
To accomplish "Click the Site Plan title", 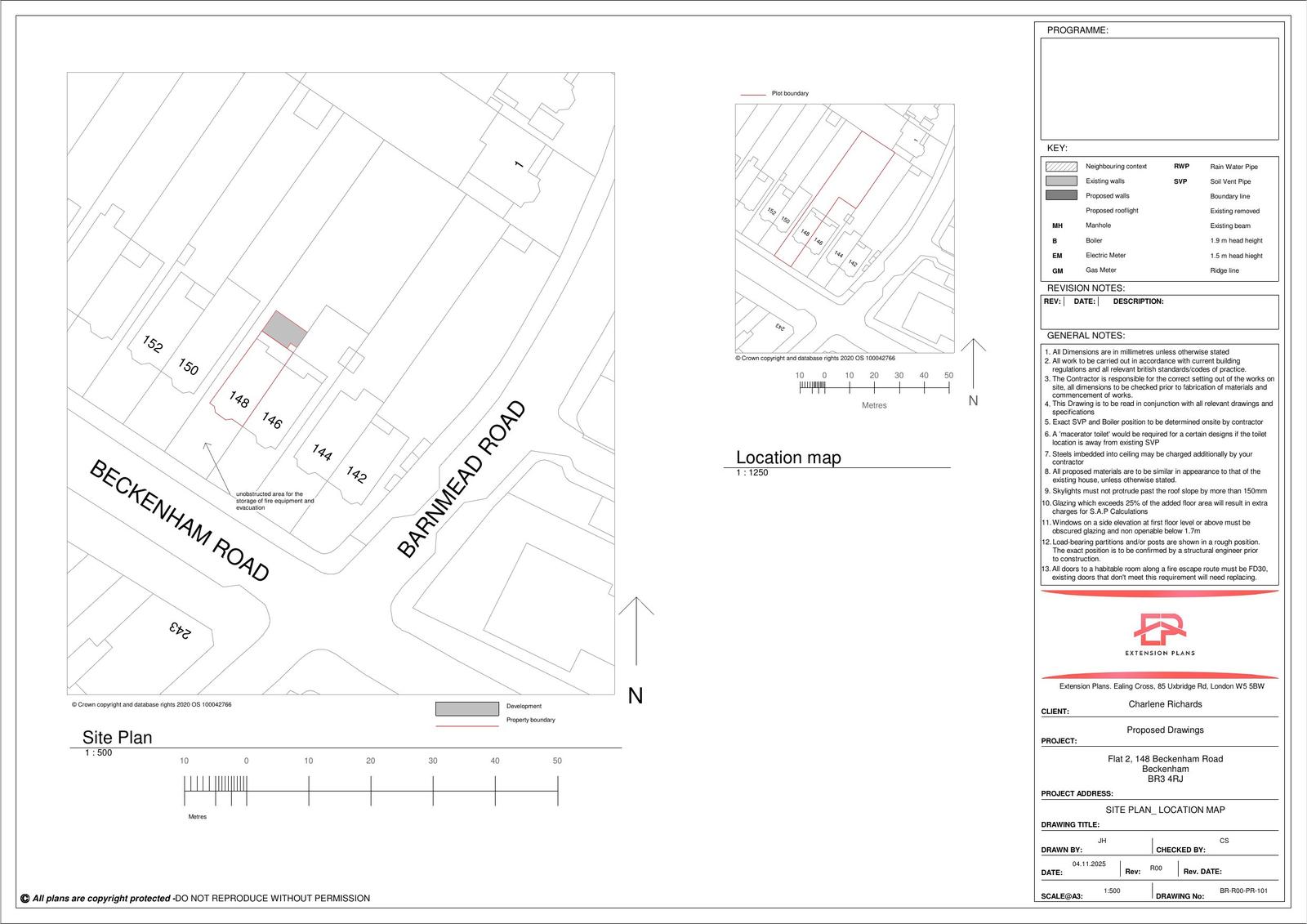I will [x=117, y=737].
